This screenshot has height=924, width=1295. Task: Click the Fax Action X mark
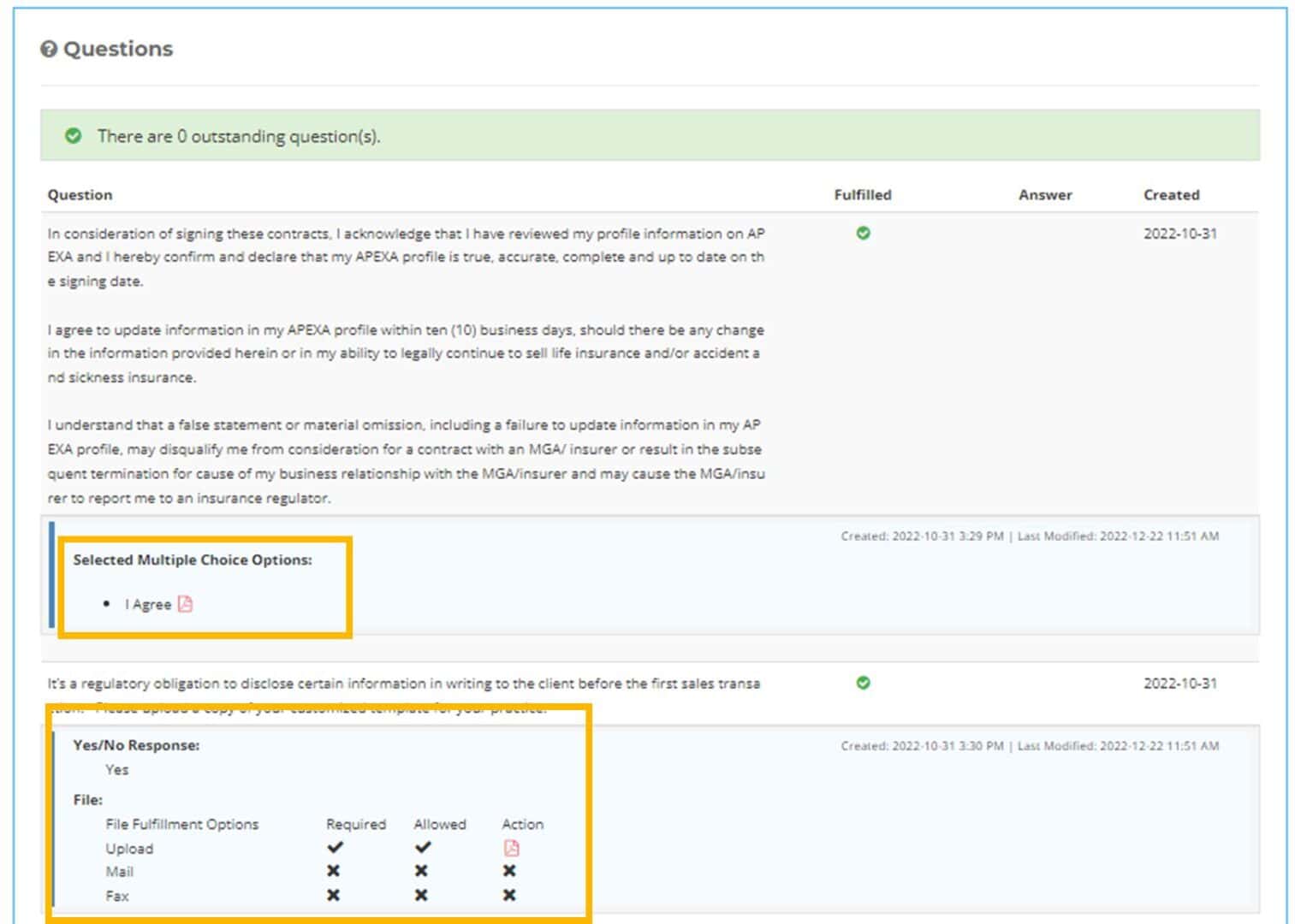click(x=509, y=895)
